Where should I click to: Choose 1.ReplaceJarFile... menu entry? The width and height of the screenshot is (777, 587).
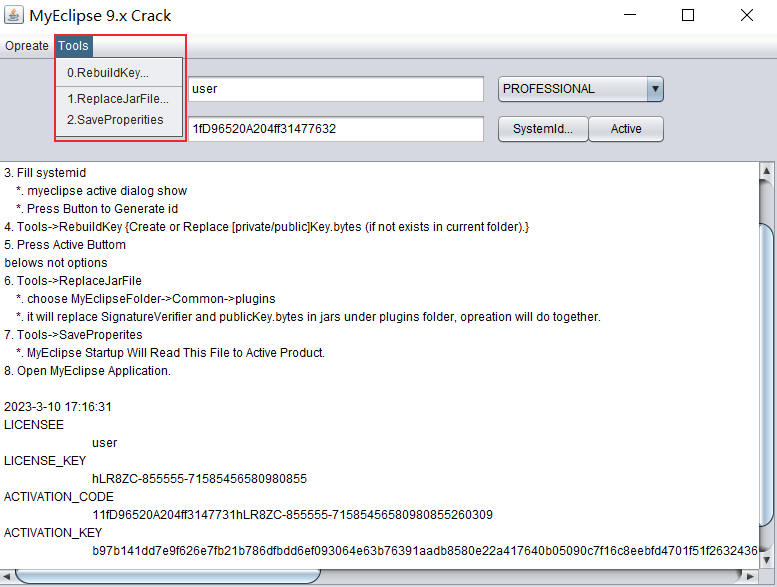(x=119, y=99)
